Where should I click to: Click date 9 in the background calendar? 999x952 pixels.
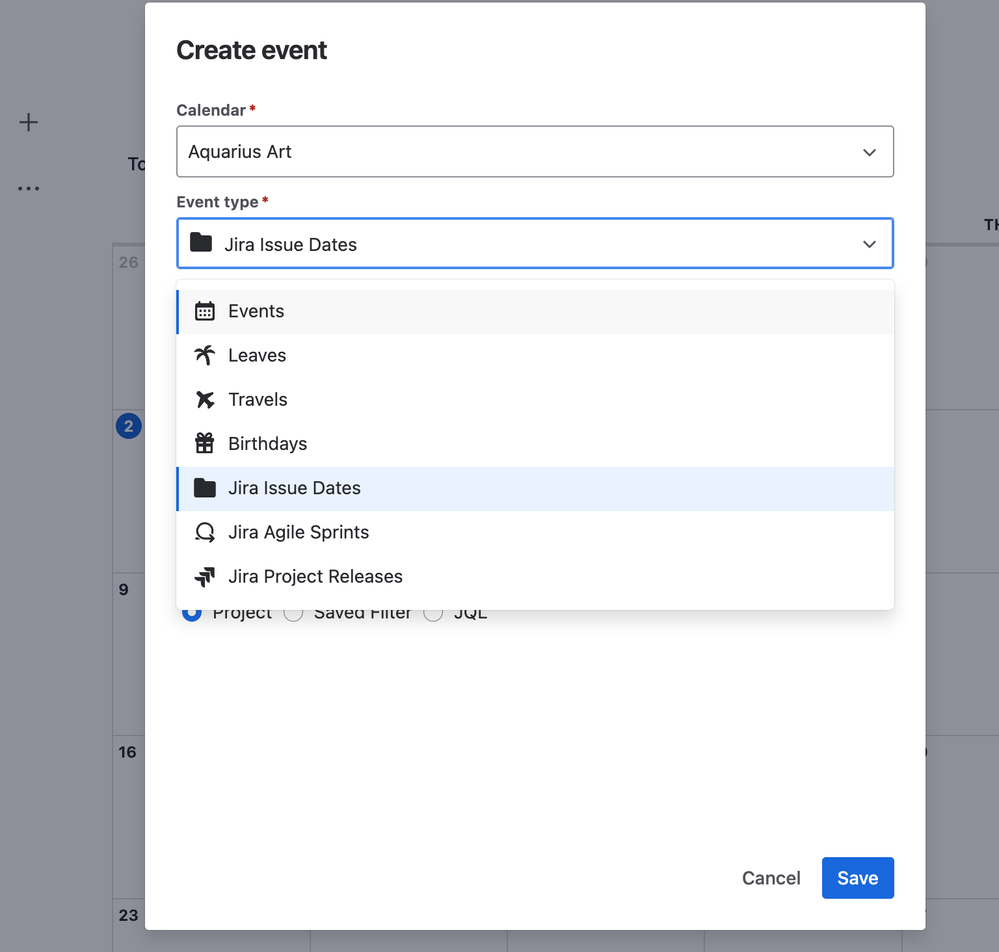[x=124, y=589]
